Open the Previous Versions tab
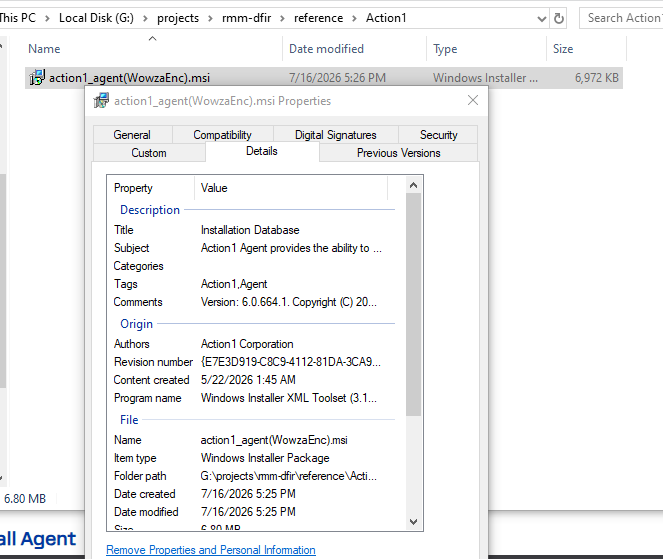This screenshot has width=663, height=559. click(398, 153)
